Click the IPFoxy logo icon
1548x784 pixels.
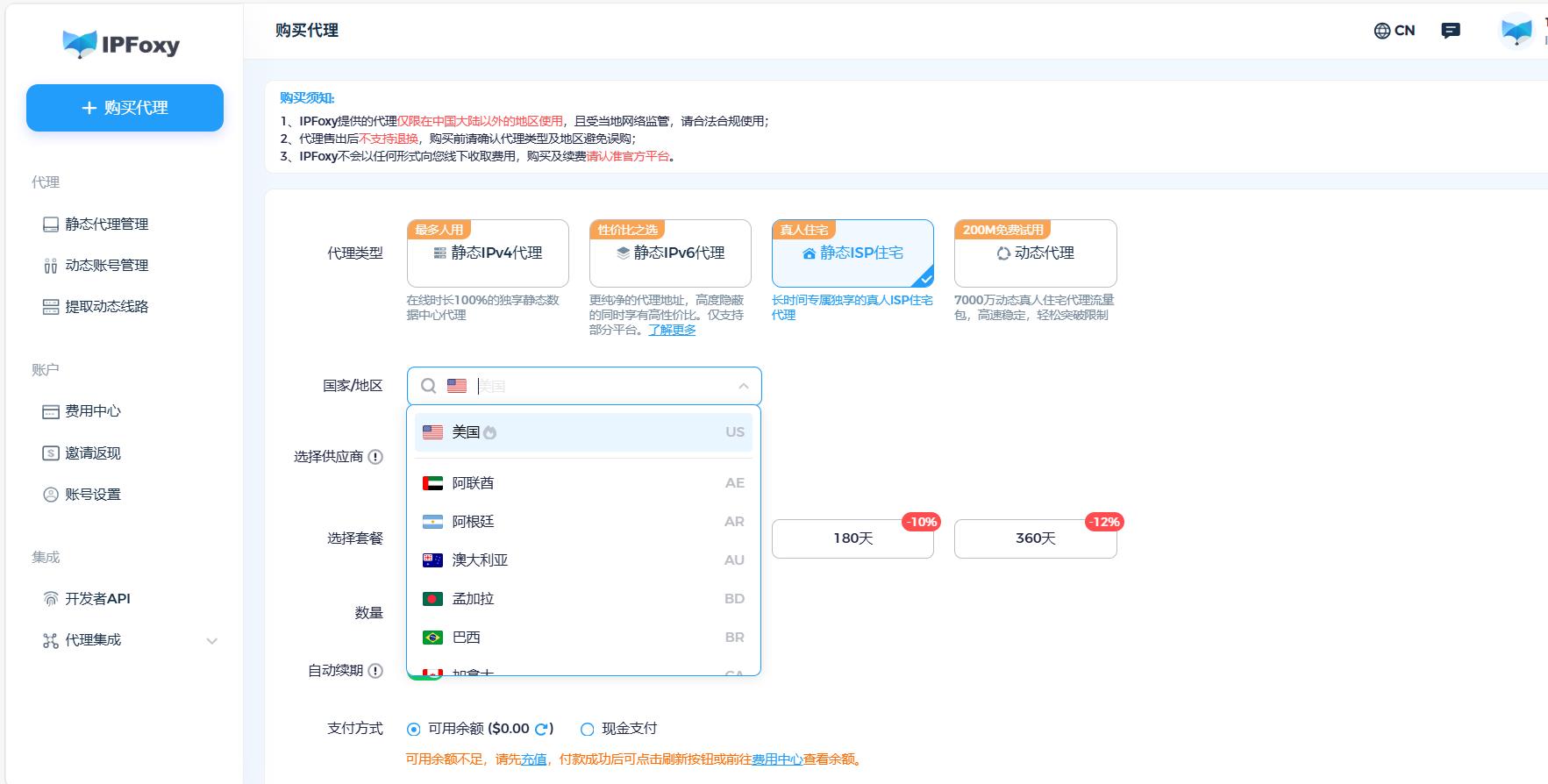click(80, 44)
